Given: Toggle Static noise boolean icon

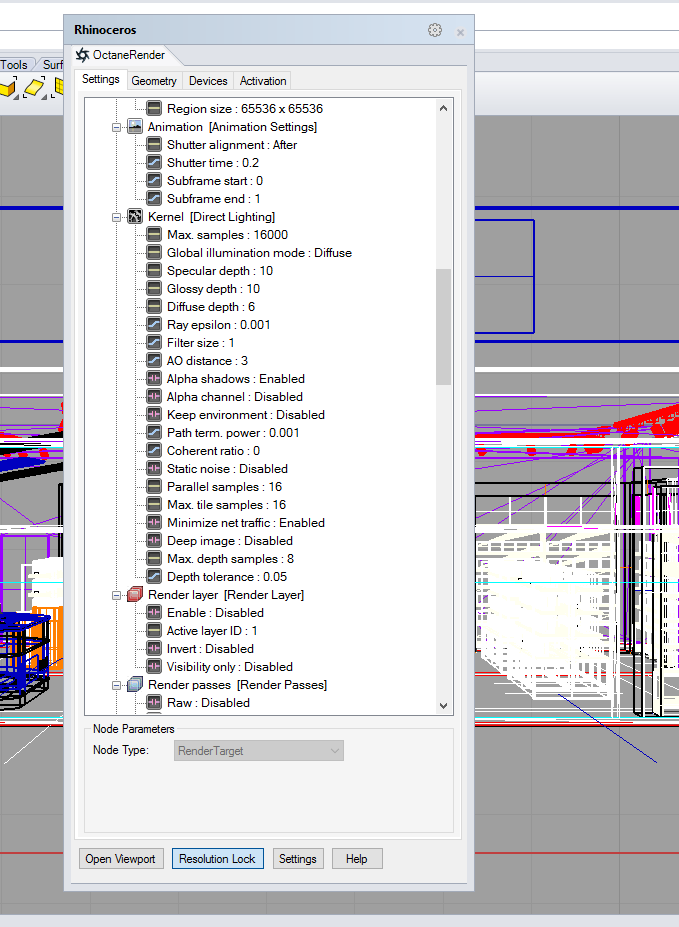Looking at the screenshot, I should coord(154,468).
